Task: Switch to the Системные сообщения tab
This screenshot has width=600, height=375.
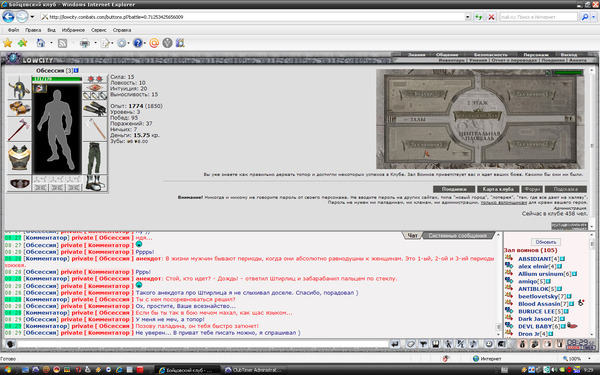Action: [458, 236]
